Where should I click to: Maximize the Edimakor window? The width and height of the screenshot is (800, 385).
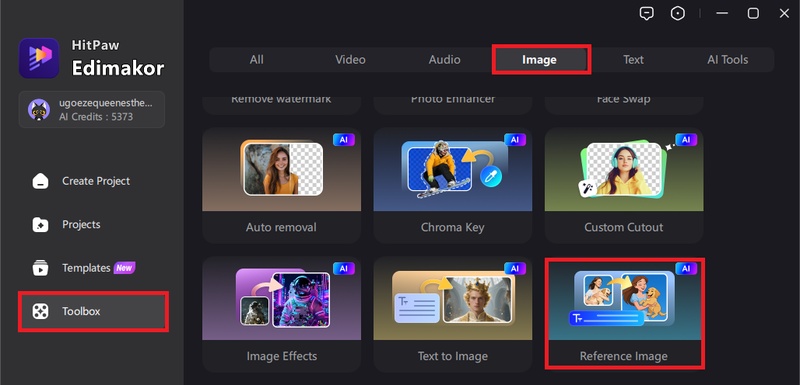pyautogui.click(x=753, y=14)
